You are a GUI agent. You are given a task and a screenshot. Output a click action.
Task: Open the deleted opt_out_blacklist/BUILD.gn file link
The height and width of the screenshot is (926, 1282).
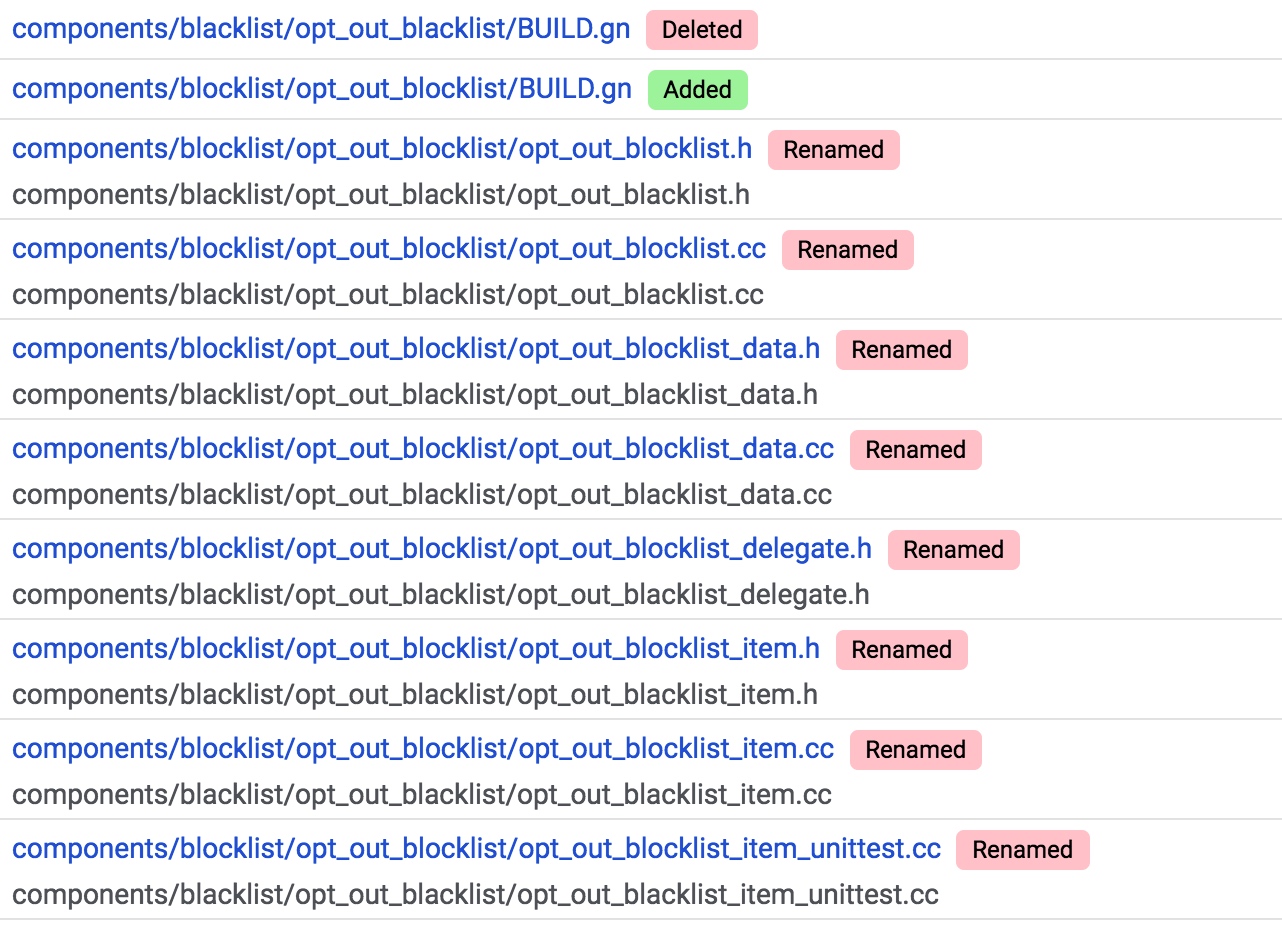point(321,29)
